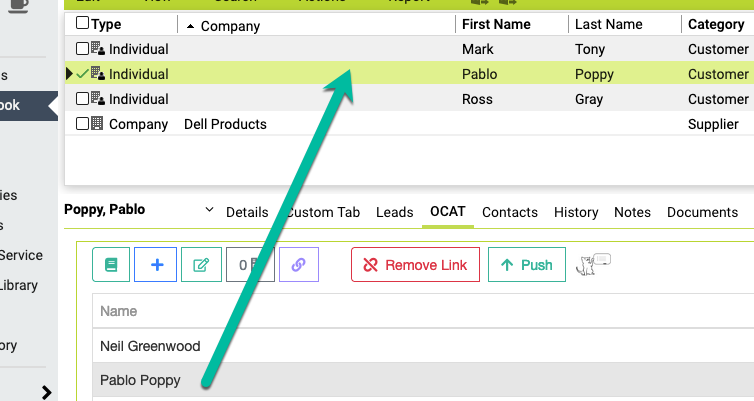Click the cat with speech bubble icon

click(x=593, y=265)
